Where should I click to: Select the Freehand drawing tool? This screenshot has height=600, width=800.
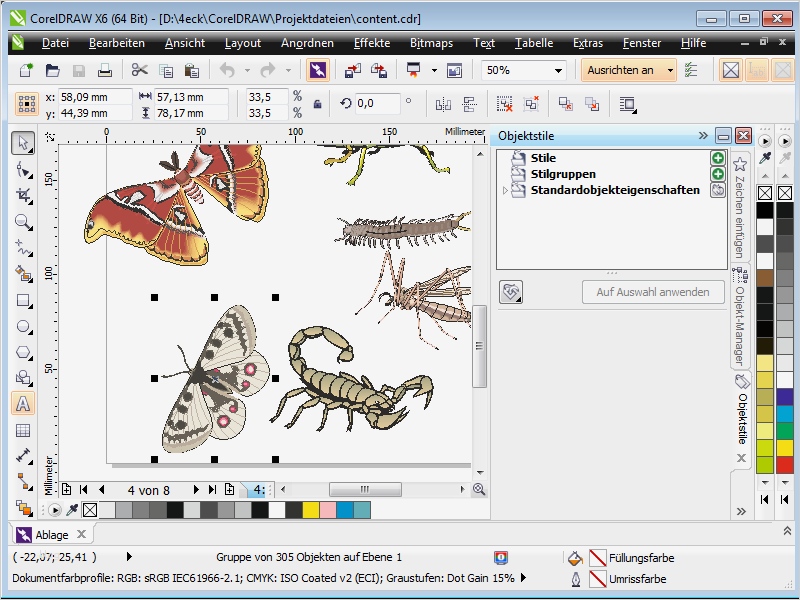[23, 247]
